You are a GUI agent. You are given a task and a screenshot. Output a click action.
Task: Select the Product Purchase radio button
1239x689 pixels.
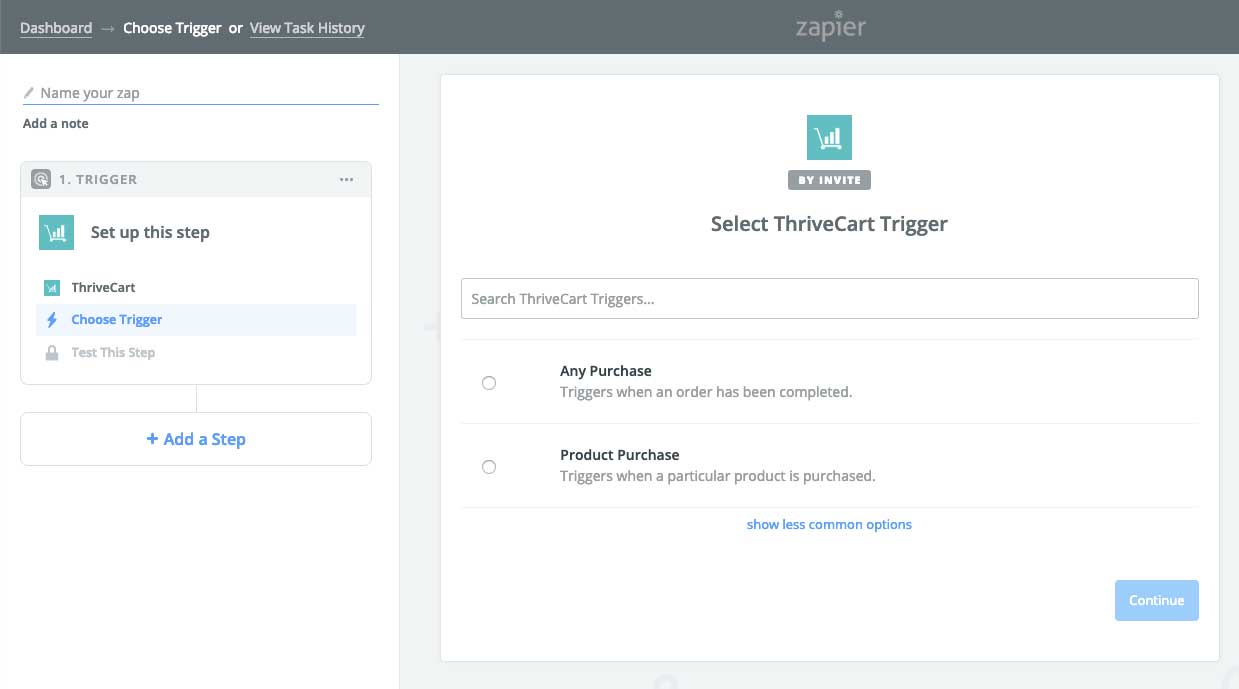(x=489, y=467)
